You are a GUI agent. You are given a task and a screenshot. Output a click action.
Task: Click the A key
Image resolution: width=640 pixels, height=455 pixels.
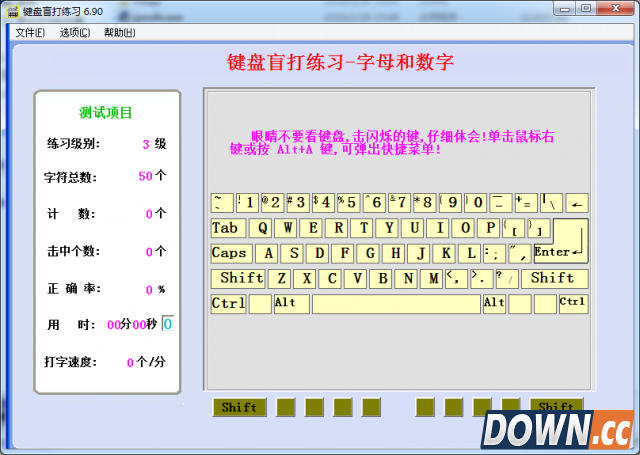[x=267, y=253]
